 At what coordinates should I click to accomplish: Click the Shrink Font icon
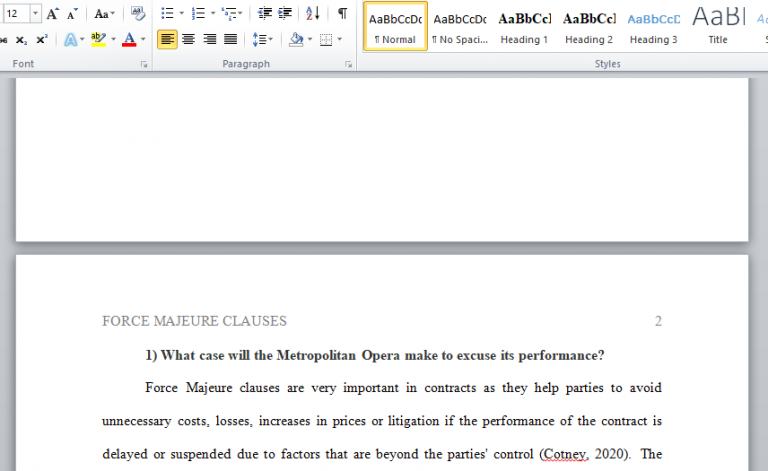[x=72, y=14]
